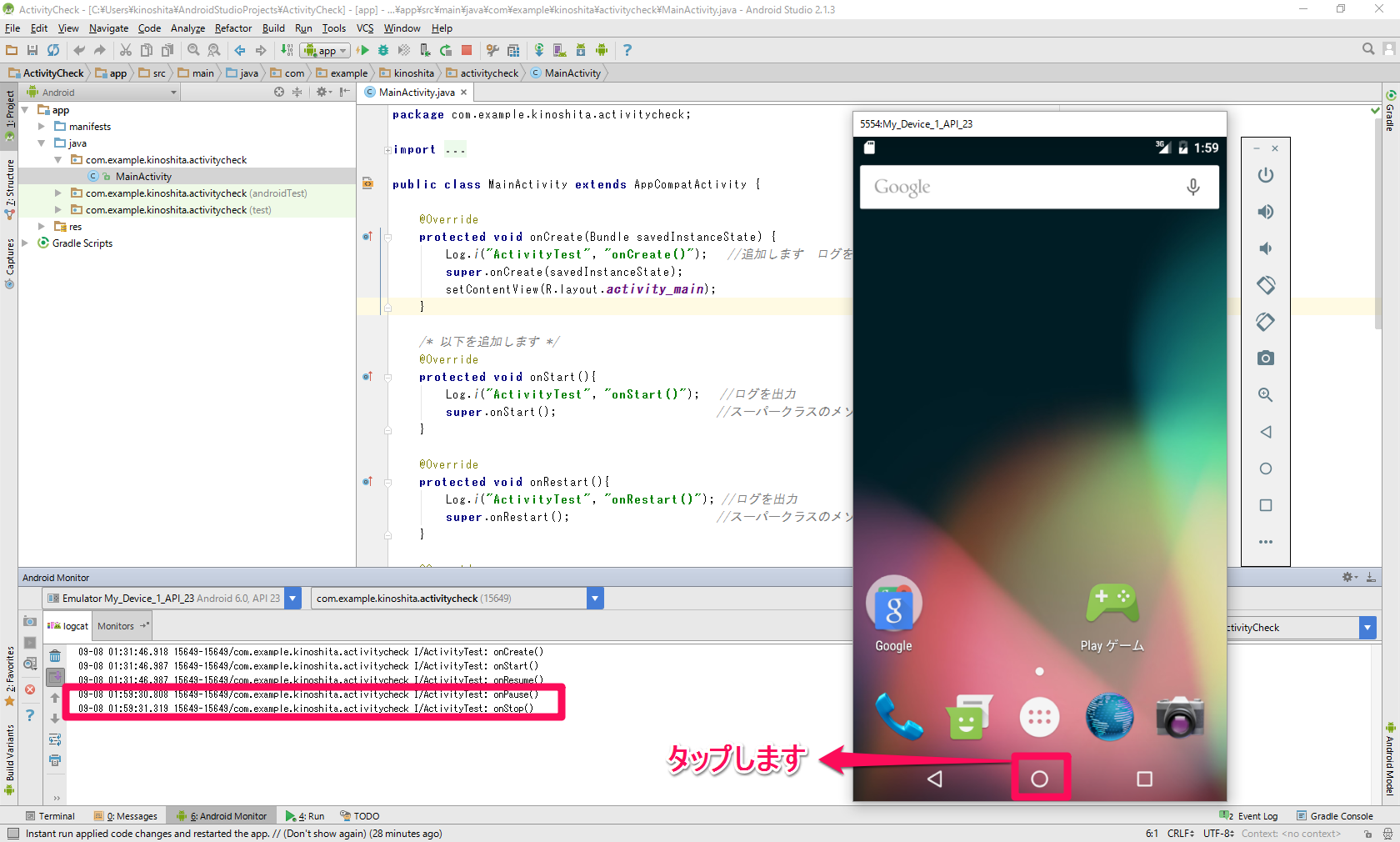1400x842 pixels.
Task: Click the Find magnifier toolbar icon
Action: (x=193, y=50)
